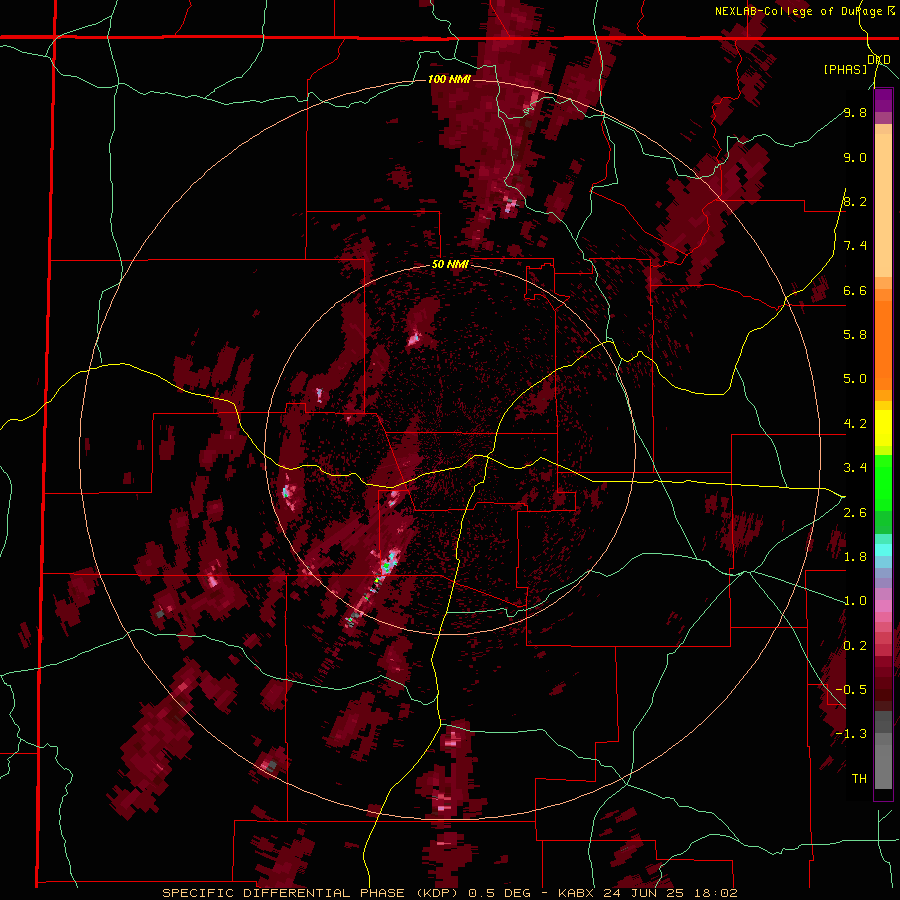The height and width of the screenshot is (900, 900).
Task: Click the SPECIFIC DIFFERENTIAL PHASE (KDP) caption
Action: point(311,893)
